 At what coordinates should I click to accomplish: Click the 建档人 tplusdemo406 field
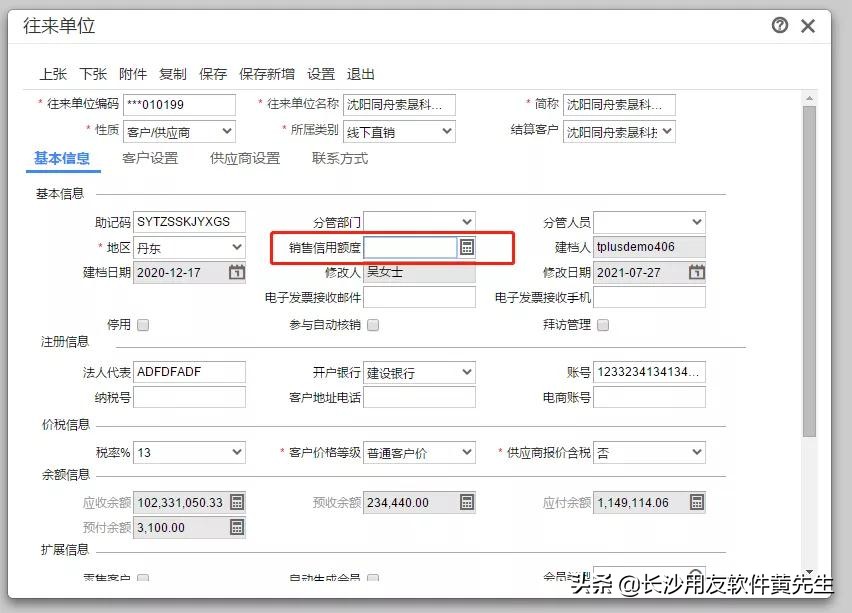(x=649, y=247)
